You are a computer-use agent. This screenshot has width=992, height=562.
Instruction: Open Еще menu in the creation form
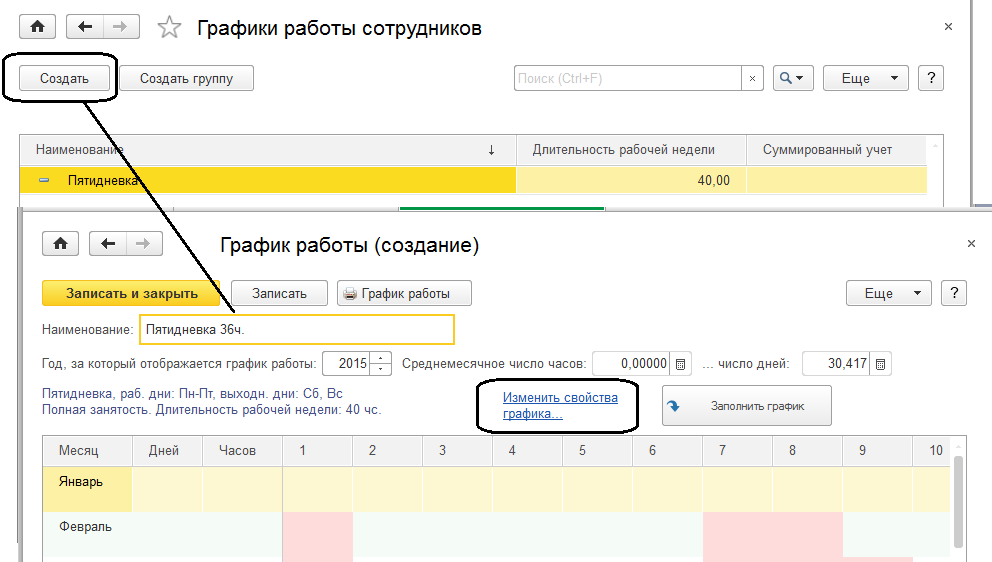tap(888, 294)
